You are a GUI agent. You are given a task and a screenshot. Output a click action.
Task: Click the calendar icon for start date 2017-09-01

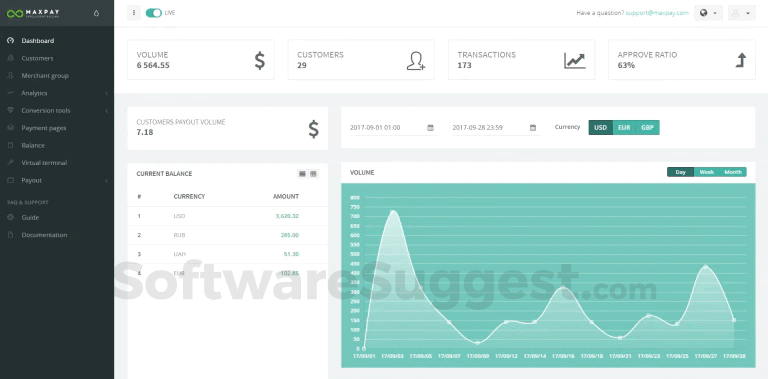431,127
